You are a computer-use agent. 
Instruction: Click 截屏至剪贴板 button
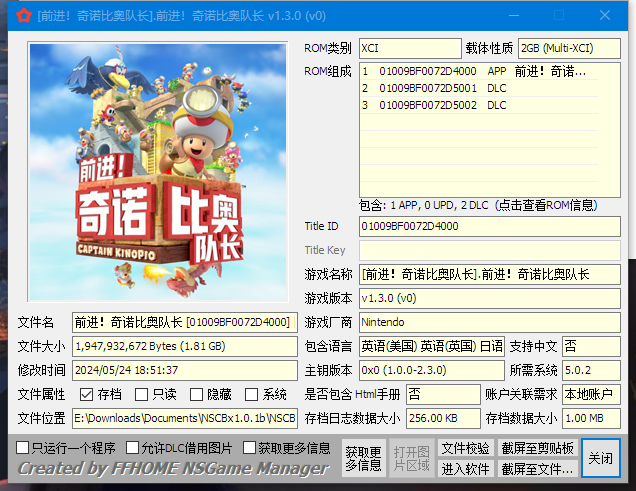(537, 448)
